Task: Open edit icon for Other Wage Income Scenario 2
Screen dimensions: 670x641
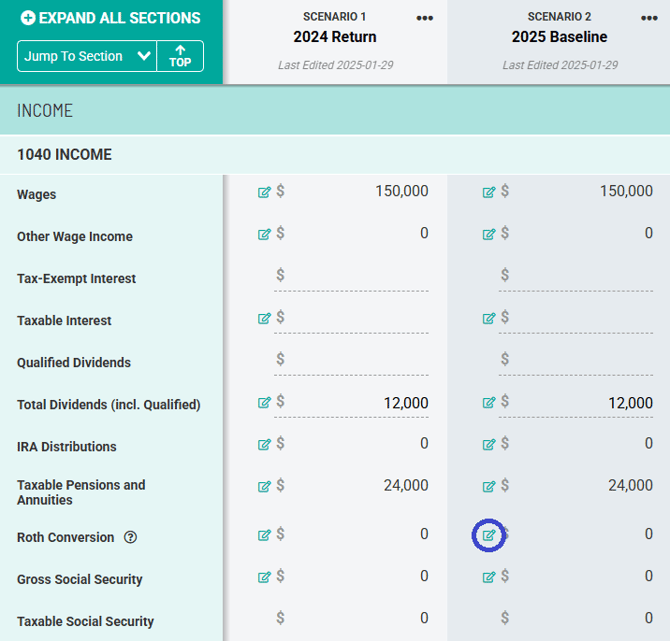Action: click(489, 235)
